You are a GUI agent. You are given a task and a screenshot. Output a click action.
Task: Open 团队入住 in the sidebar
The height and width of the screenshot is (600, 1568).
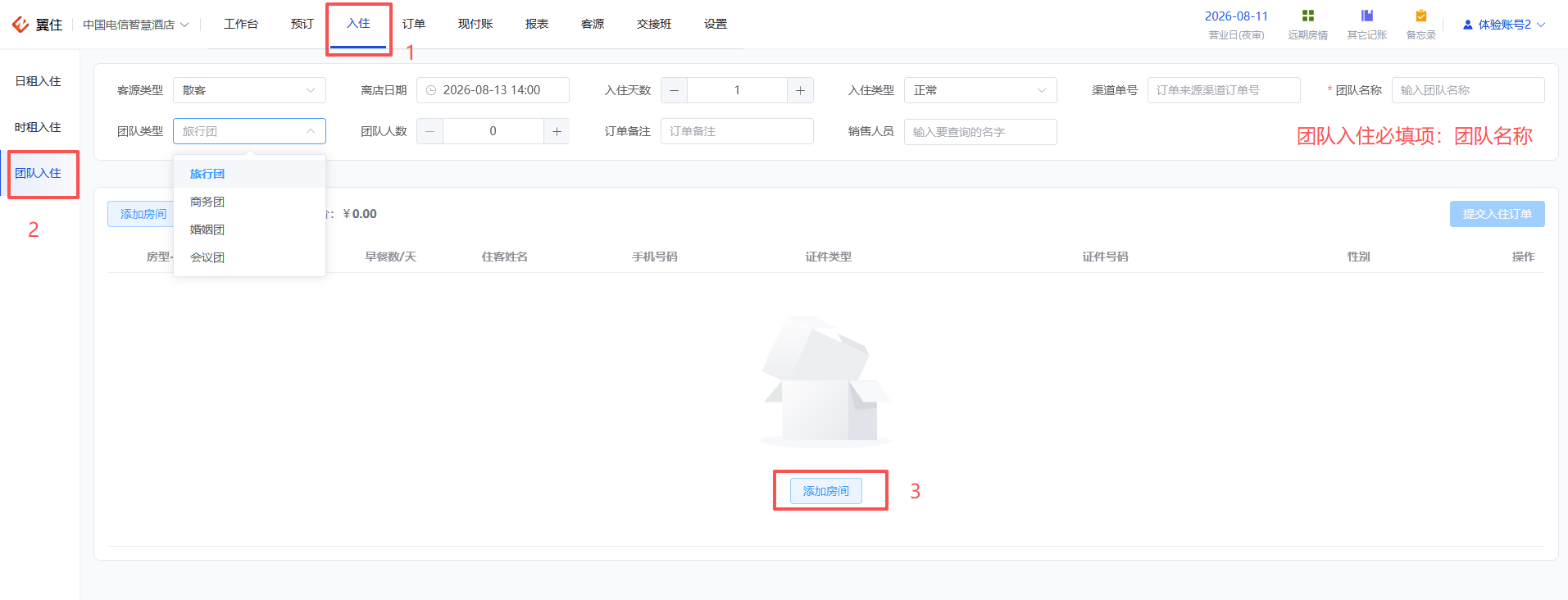point(39,173)
